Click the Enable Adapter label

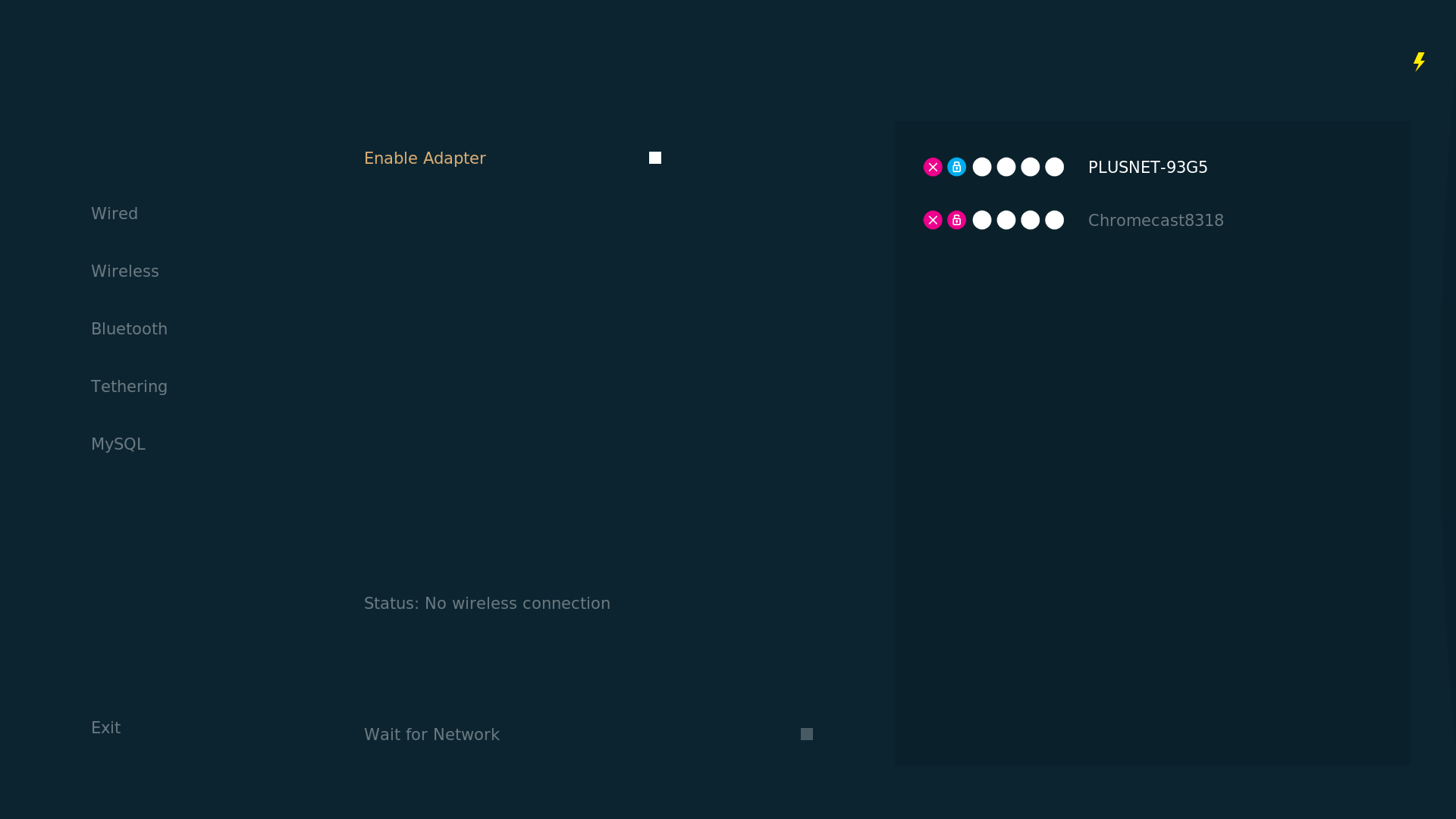(x=425, y=158)
